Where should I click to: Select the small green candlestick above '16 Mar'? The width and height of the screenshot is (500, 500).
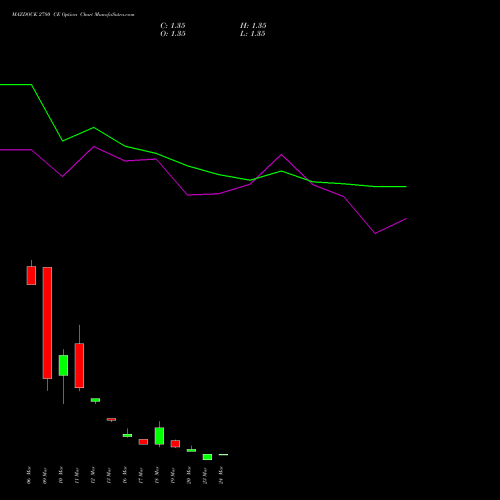click(x=127, y=435)
